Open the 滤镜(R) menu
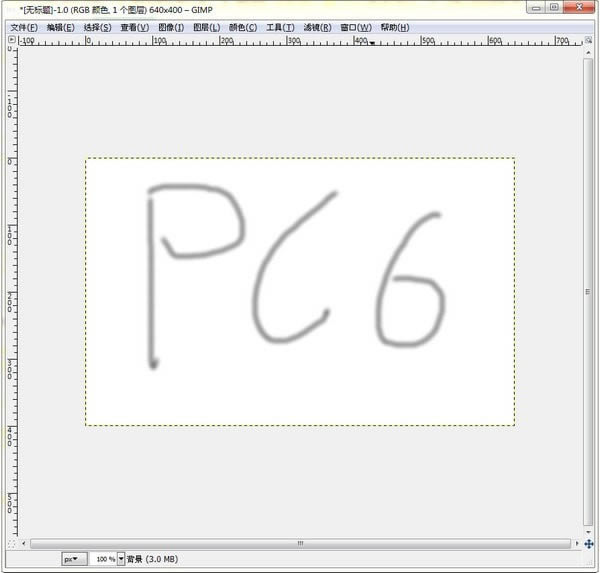 tap(317, 27)
